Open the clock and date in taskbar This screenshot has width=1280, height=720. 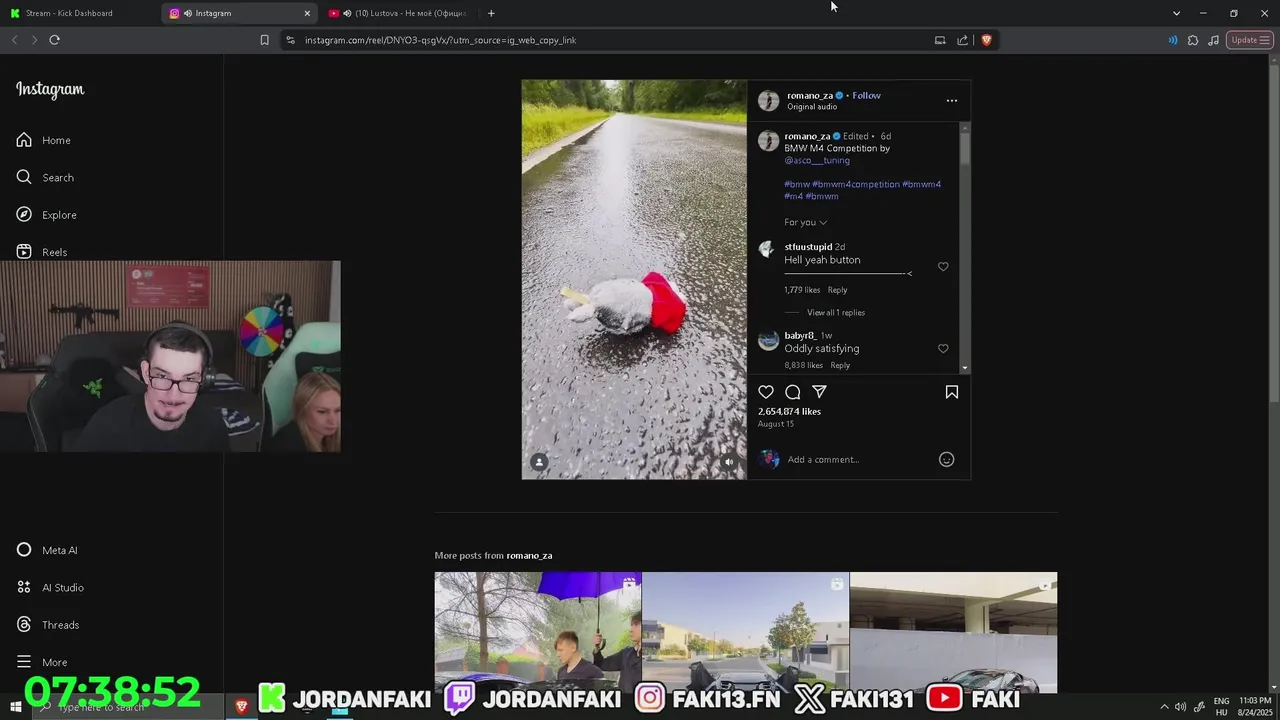click(1255, 706)
